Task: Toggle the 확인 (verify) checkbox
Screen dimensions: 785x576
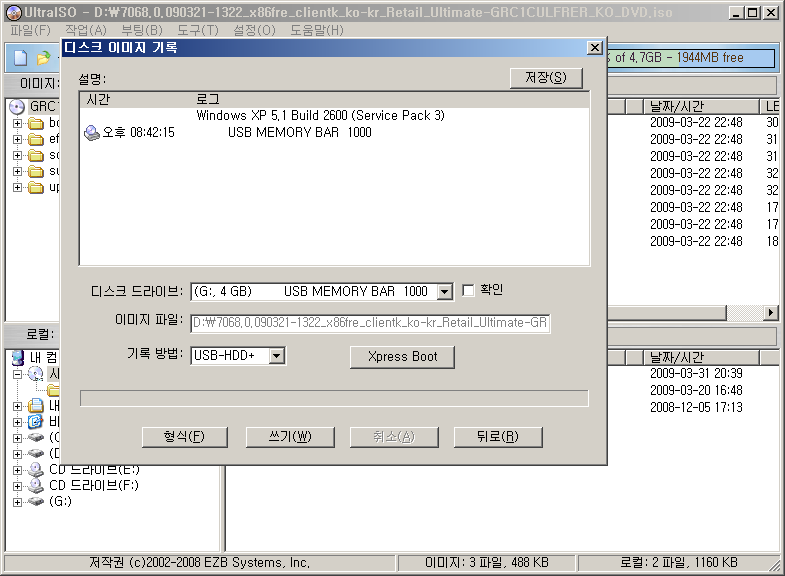Action: pos(468,290)
